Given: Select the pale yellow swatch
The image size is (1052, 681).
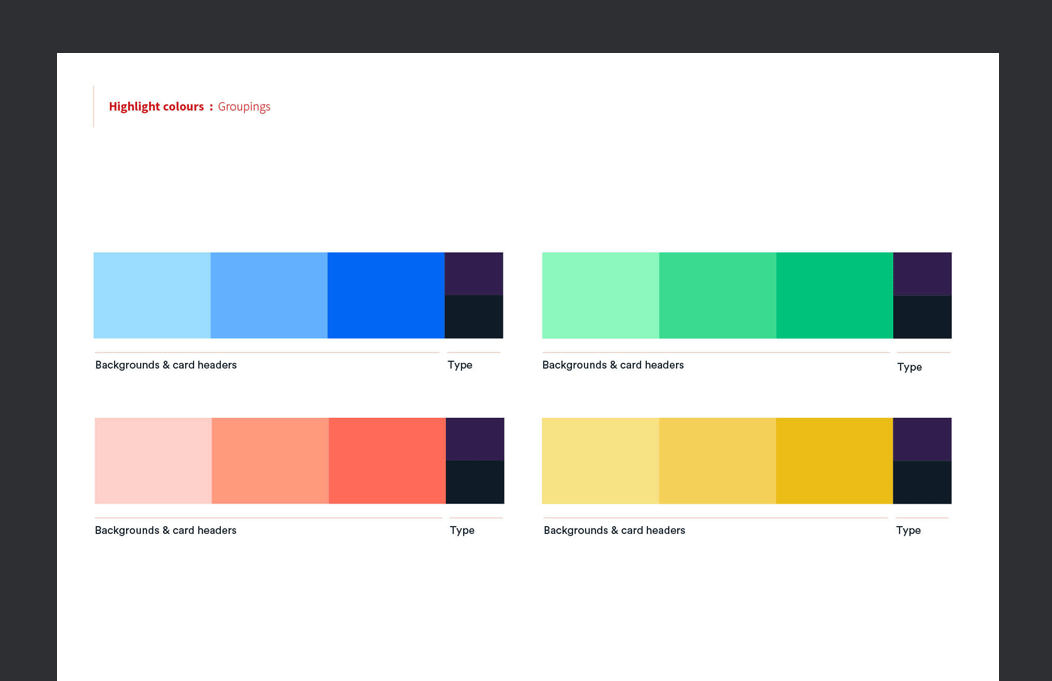Looking at the screenshot, I should [600, 460].
